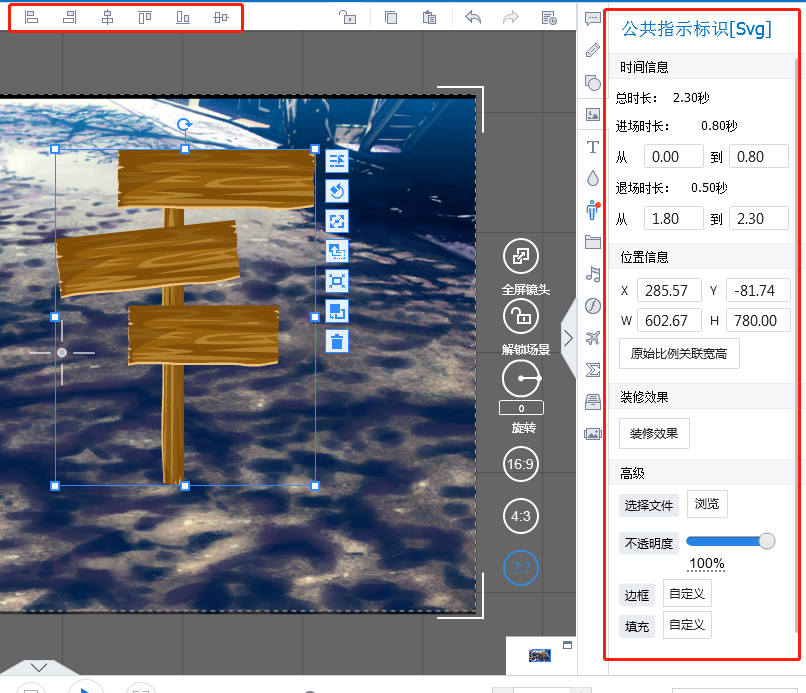Click the layer-order button beside the selection

click(337, 251)
